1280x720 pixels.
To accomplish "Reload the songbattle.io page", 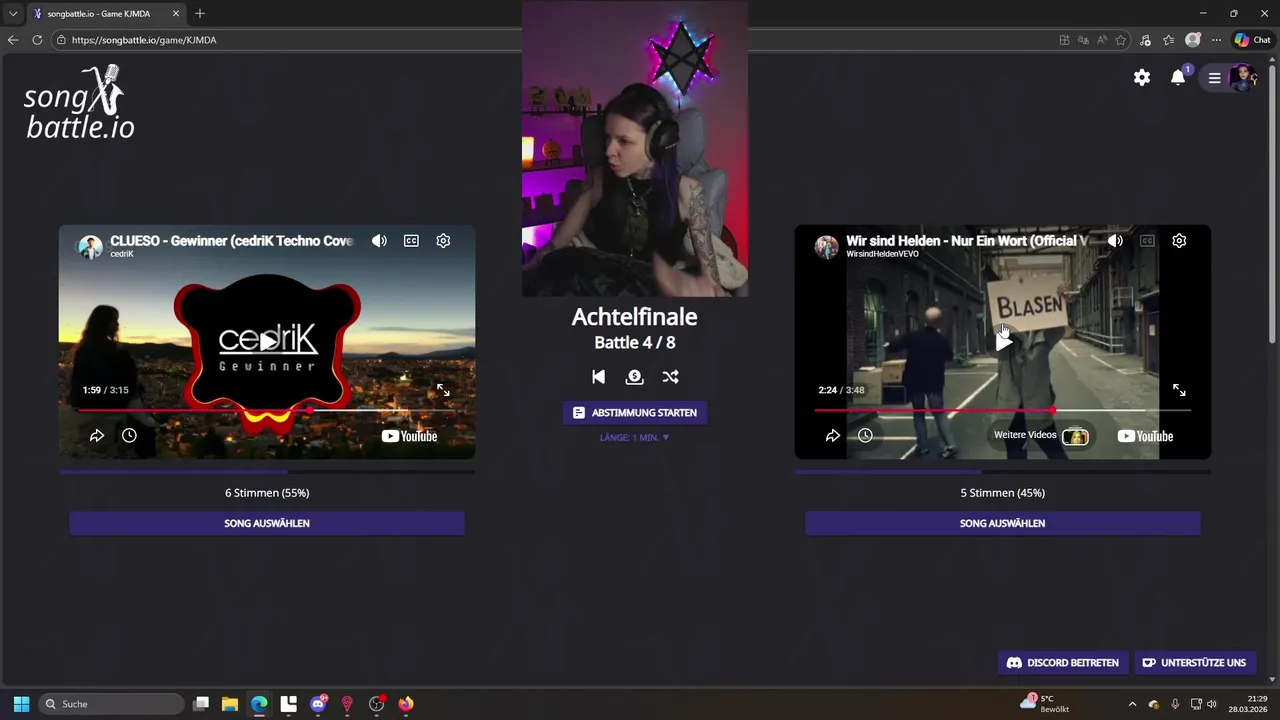I will click(37, 40).
